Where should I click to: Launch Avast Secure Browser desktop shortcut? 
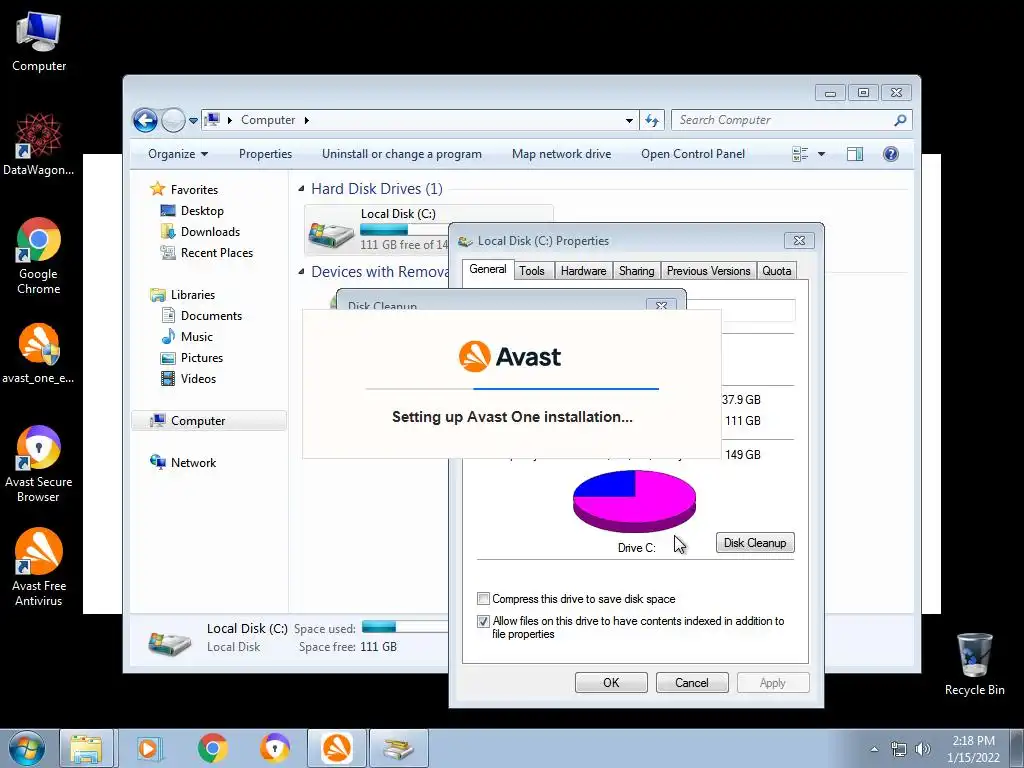tap(39, 464)
